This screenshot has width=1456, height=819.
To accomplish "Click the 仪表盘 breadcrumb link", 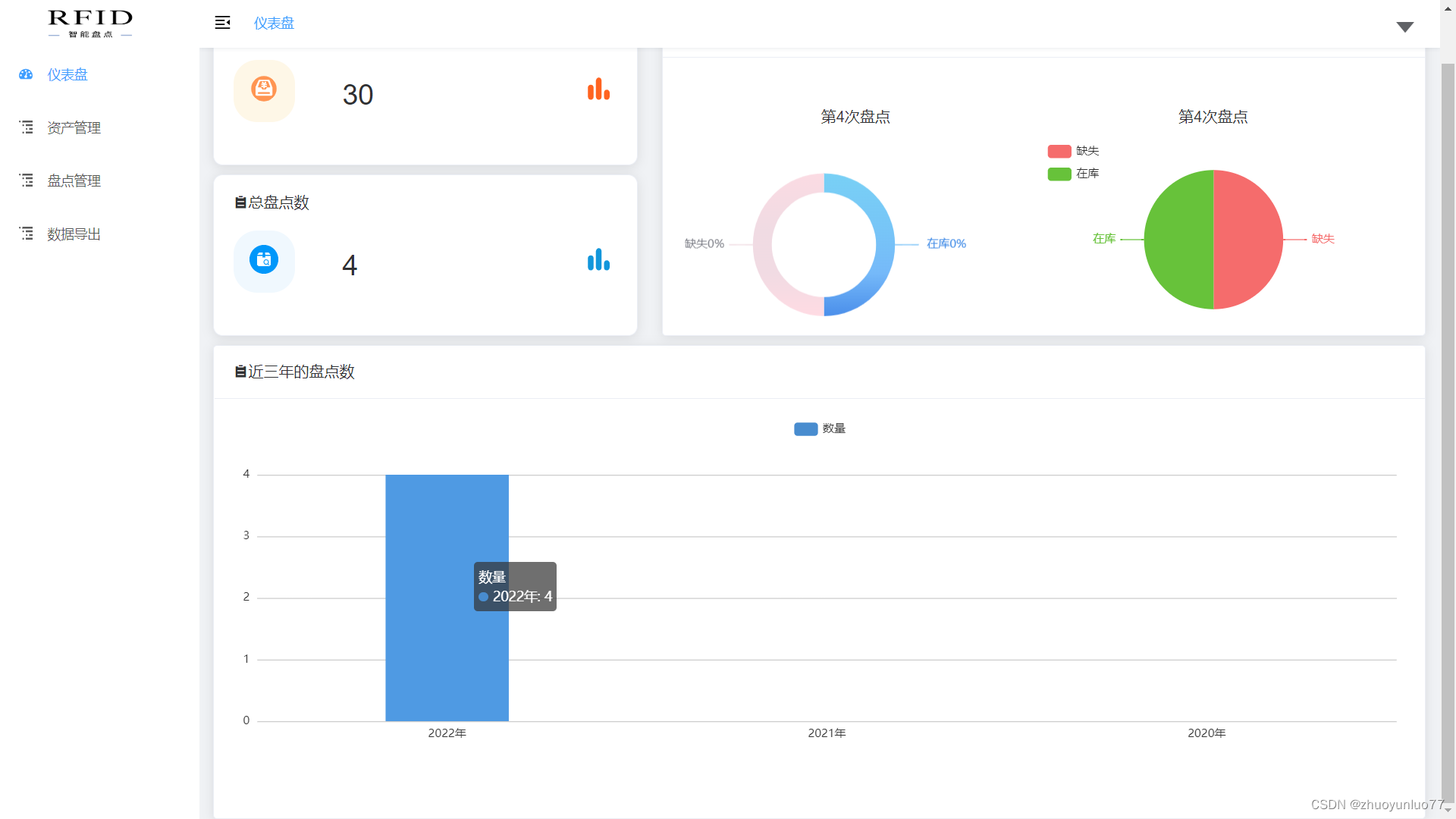I will click(x=274, y=23).
